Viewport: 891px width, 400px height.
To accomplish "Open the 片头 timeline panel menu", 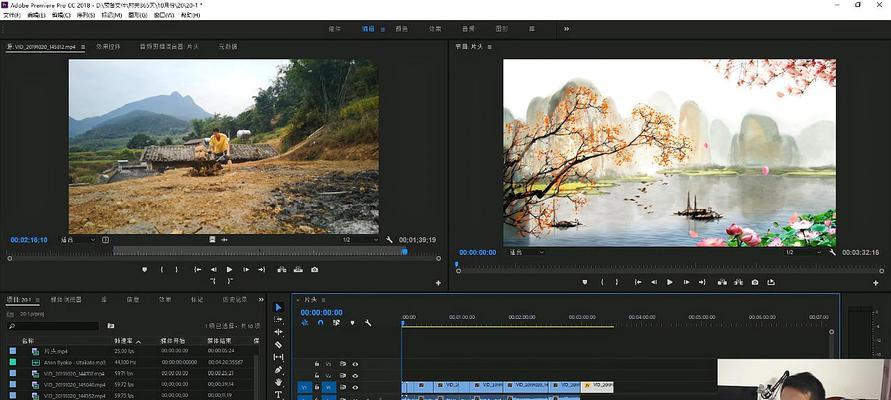I will point(323,299).
